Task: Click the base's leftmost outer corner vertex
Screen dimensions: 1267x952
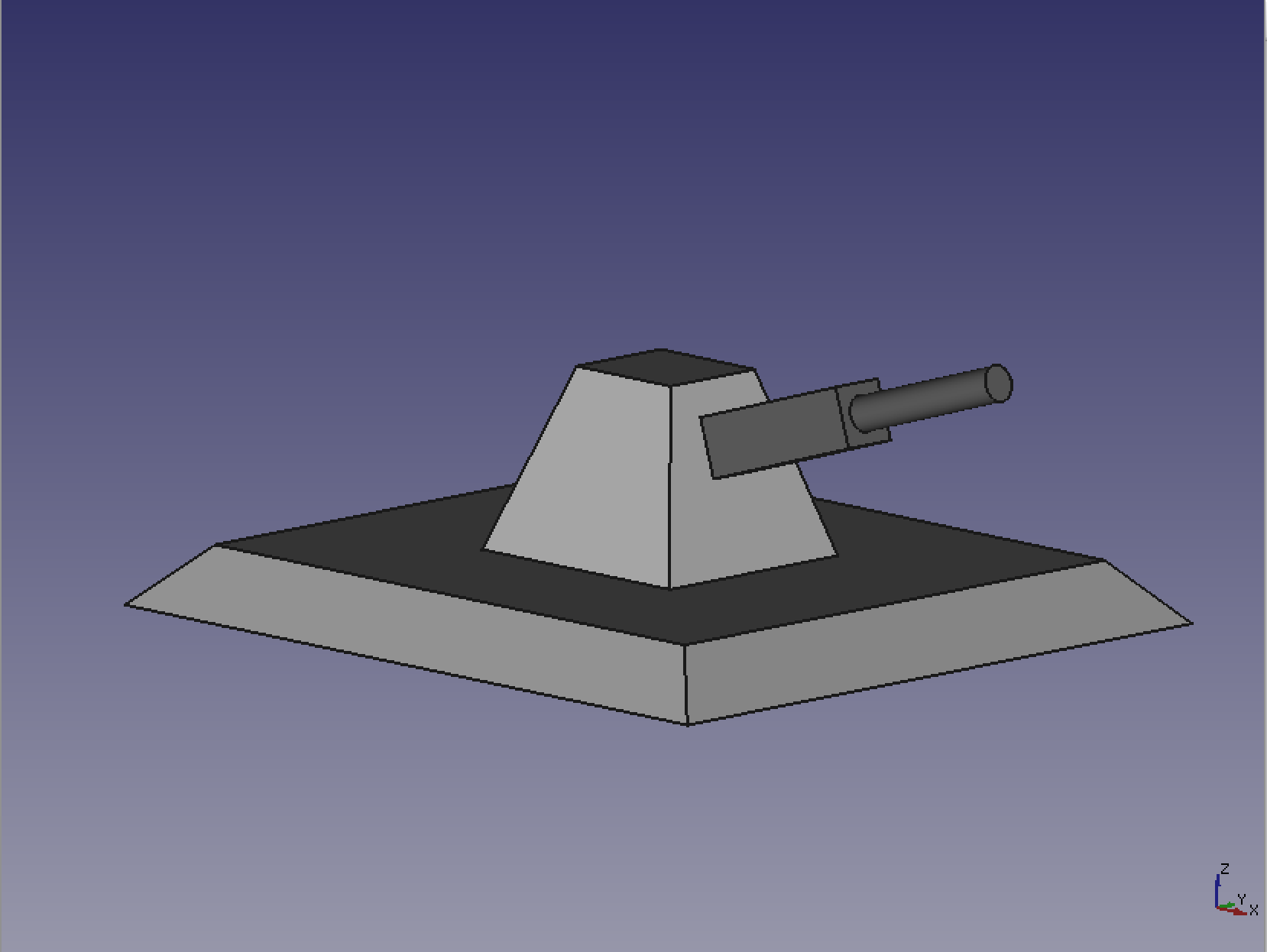Action: pyautogui.click(x=126, y=605)
